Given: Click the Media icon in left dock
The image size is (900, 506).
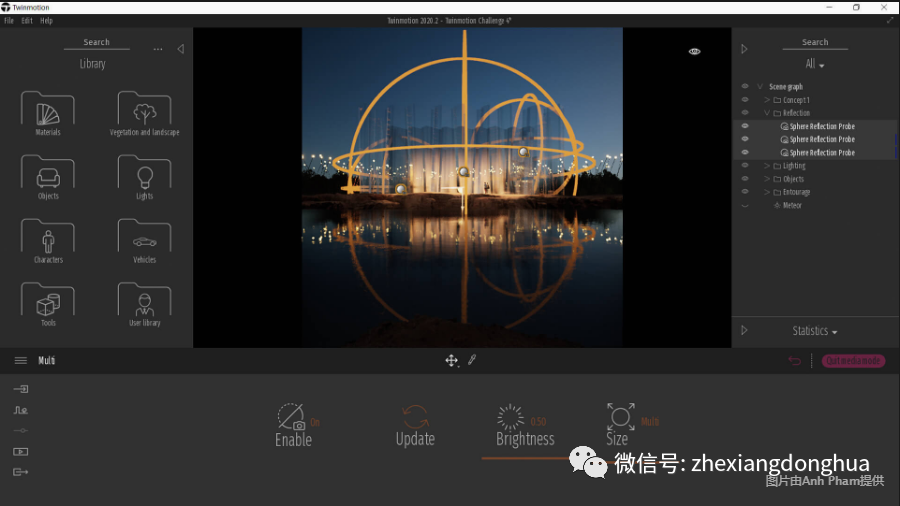Looking at the screenshot, I should 21,451.
